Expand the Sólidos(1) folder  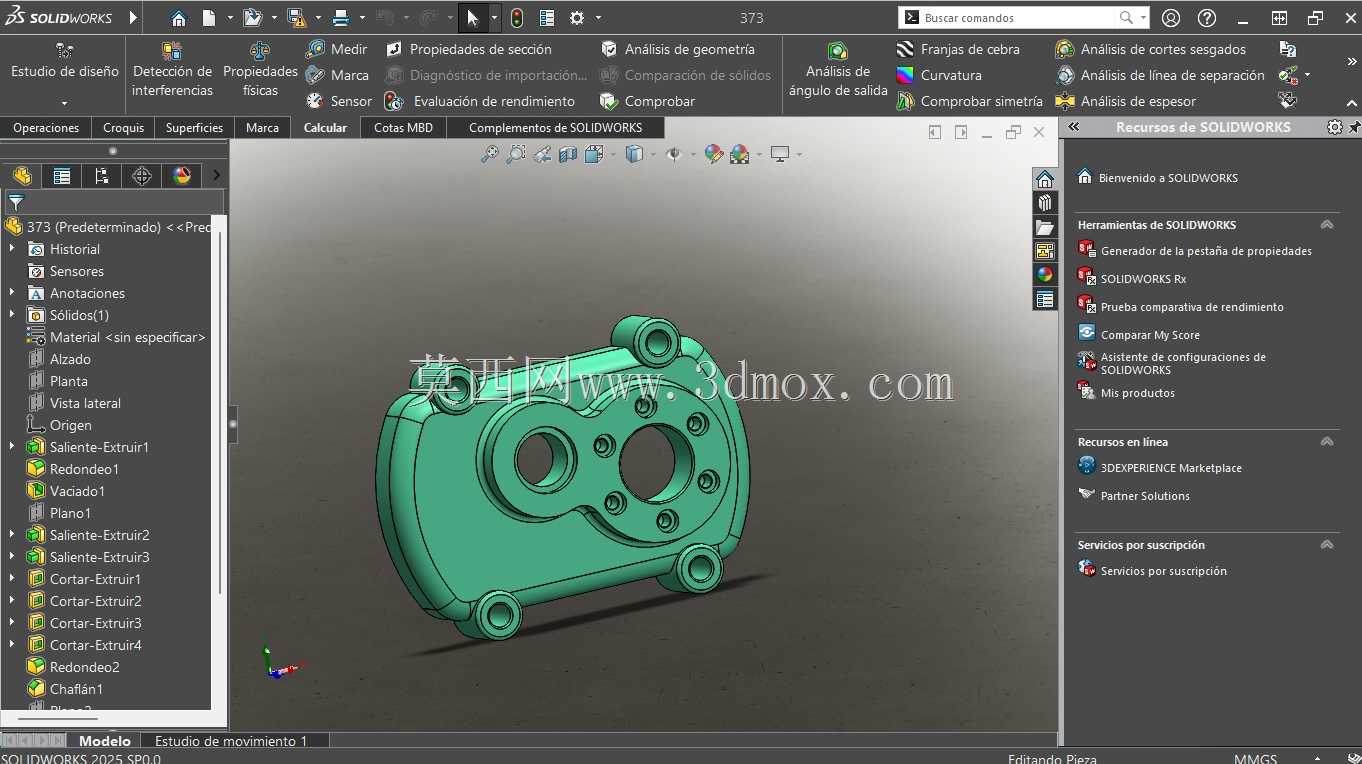click(12, 315)
